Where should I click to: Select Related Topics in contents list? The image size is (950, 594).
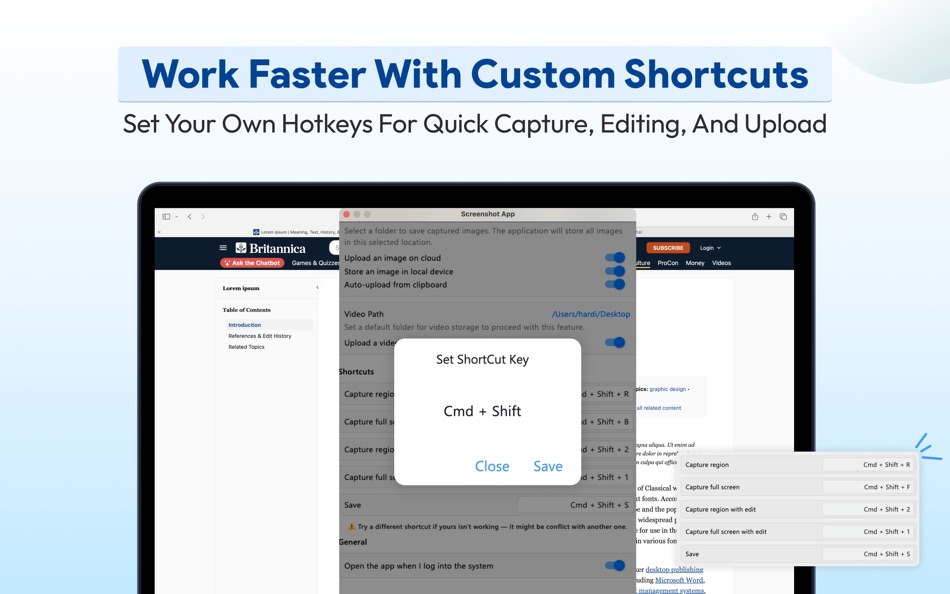click(x=247, y=347)
